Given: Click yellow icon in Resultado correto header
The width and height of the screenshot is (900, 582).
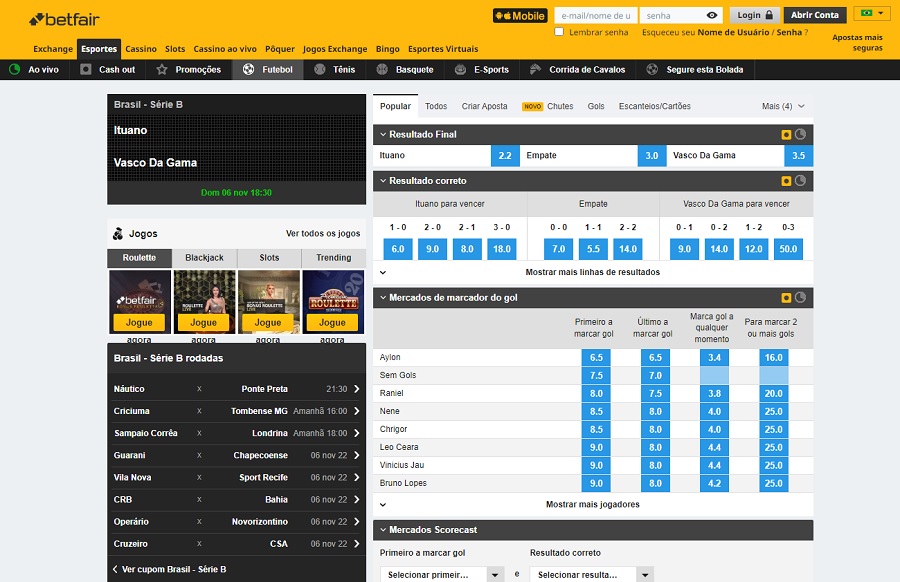Looking at the screenshot, I should 786,181.
